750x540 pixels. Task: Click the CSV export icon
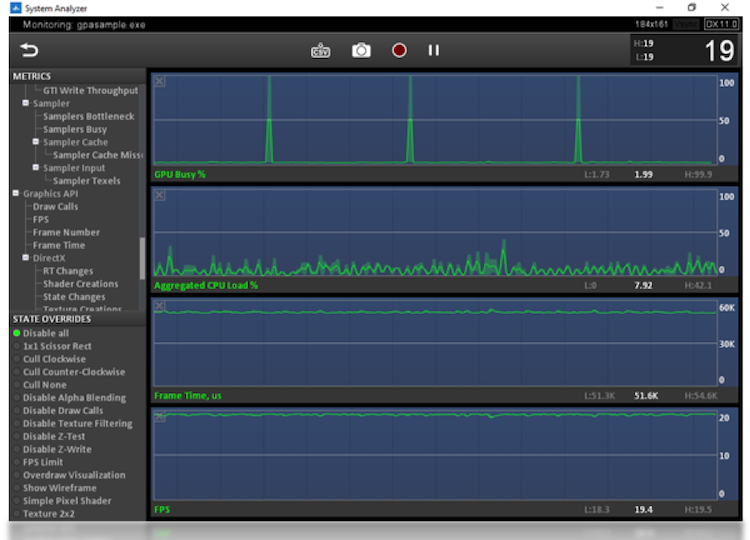(320, 50)
